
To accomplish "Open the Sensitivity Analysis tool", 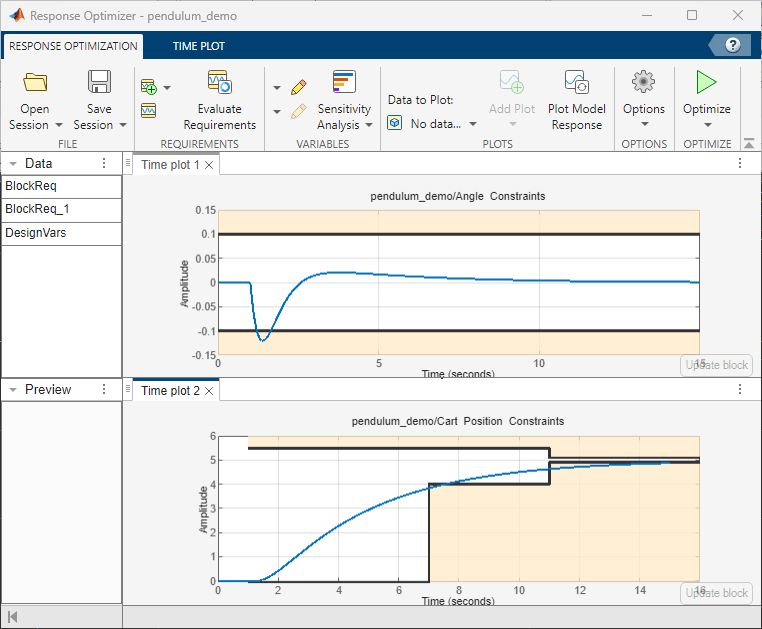I will 344,83.
